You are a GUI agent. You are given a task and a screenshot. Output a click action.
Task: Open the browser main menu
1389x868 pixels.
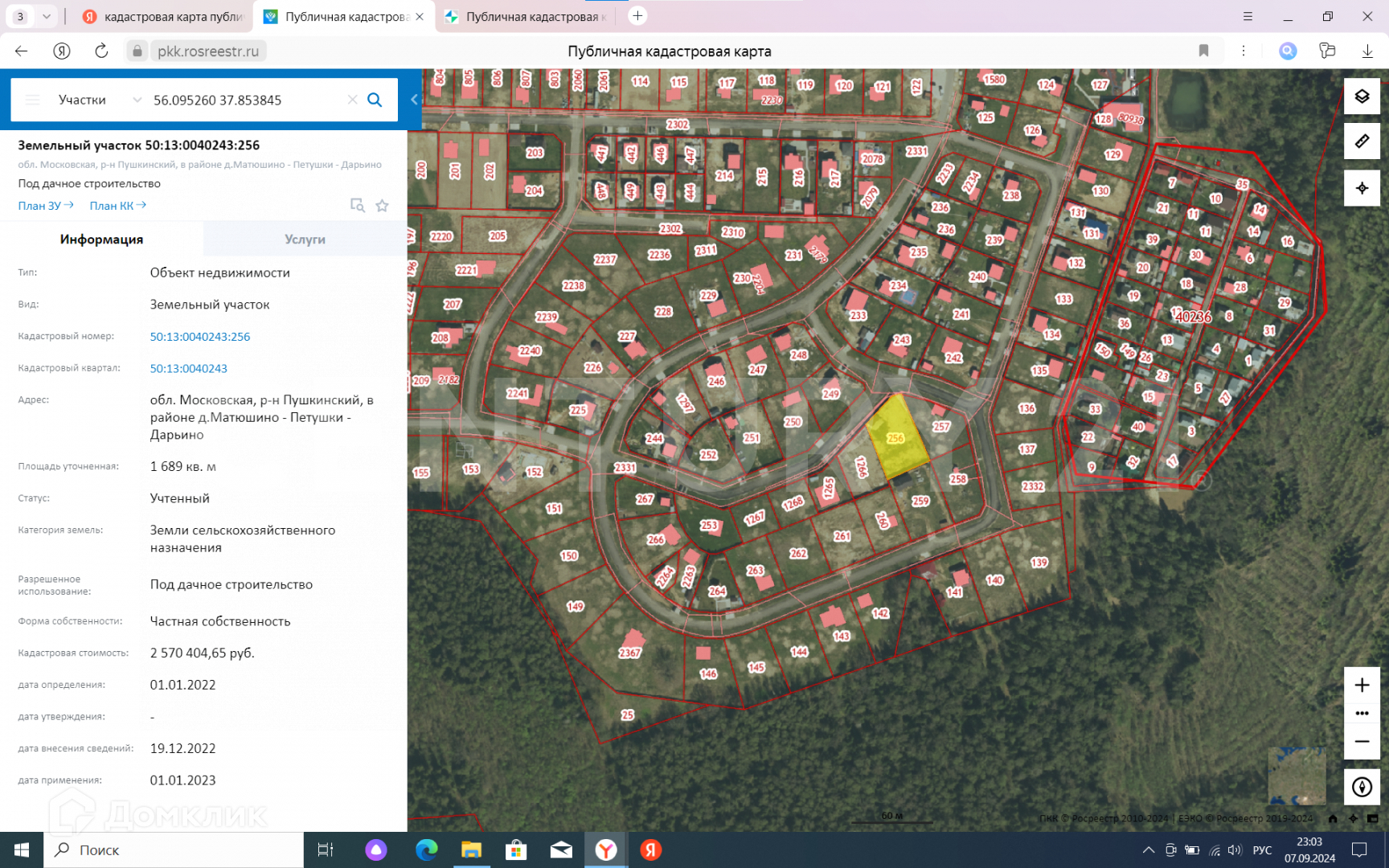[x=1248, y=16]
